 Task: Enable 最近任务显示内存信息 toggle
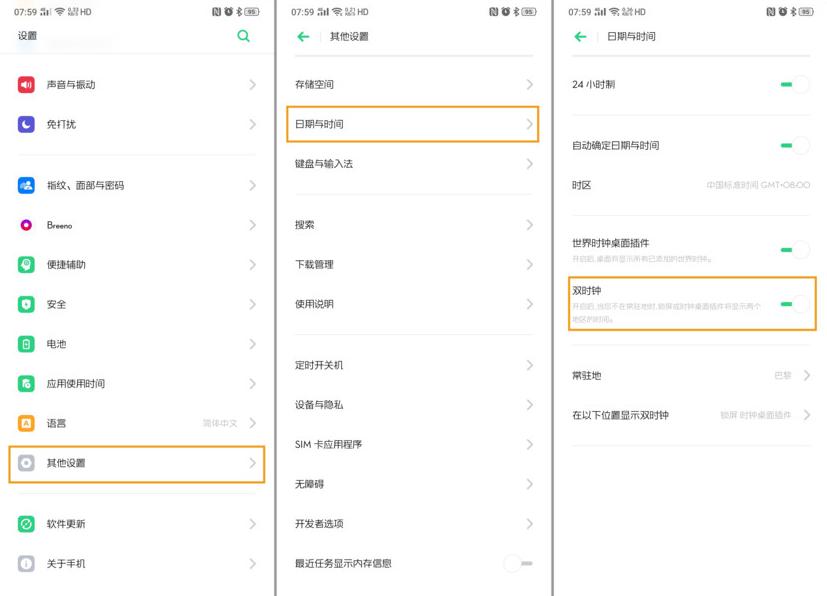coord(516,563)
